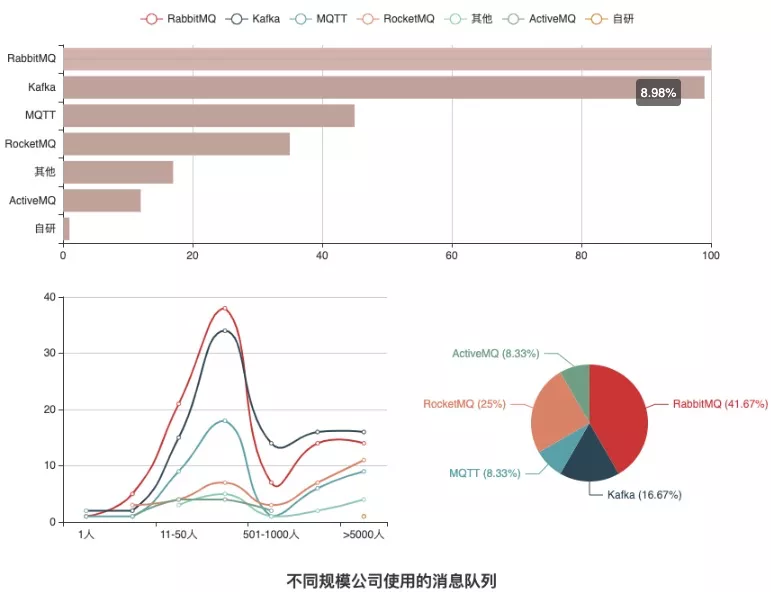Toggle the 其他 legend item

[x=468, y=19]
